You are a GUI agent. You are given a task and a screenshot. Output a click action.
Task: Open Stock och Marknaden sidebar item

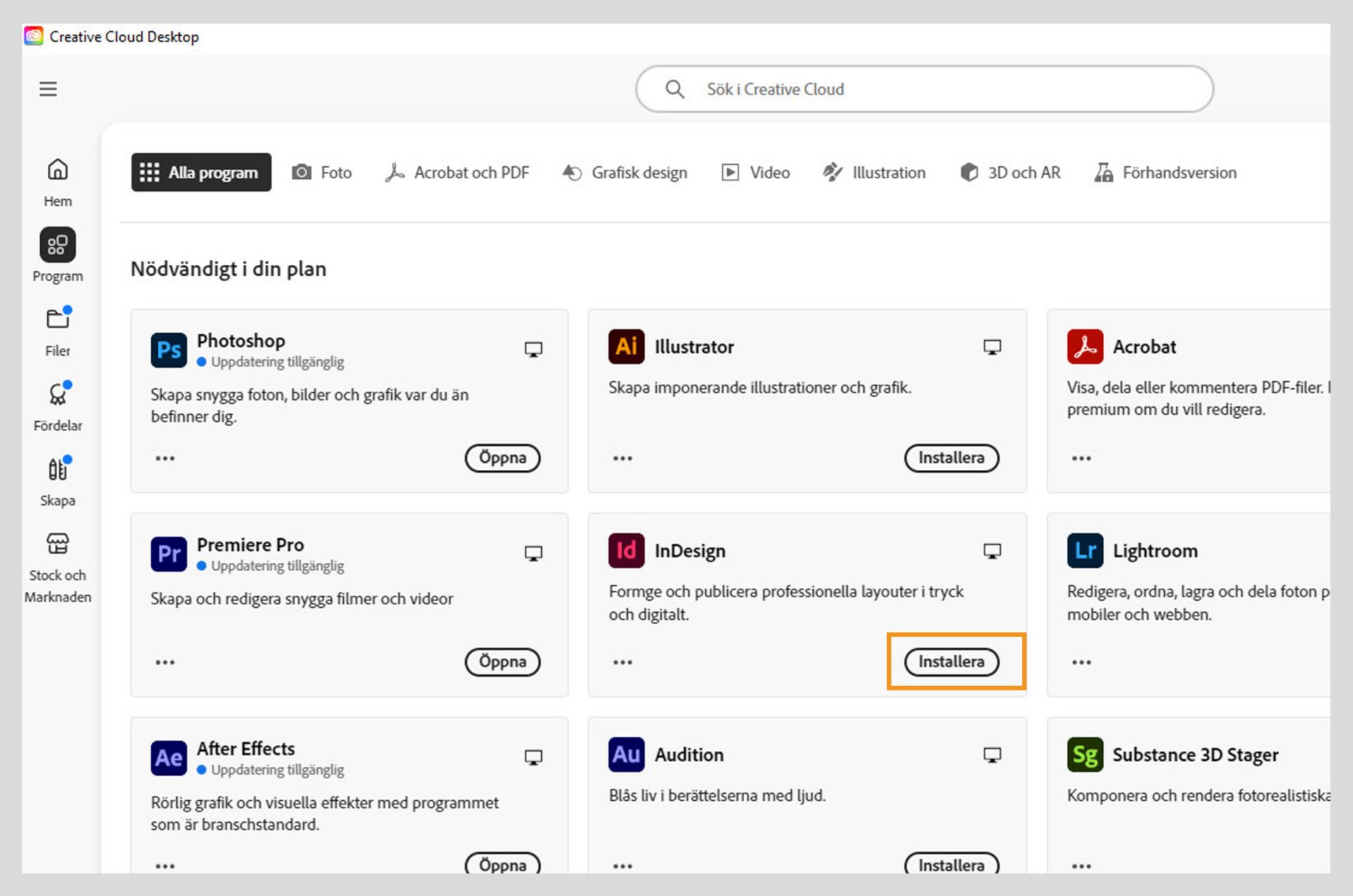click(x=57, y=566)
